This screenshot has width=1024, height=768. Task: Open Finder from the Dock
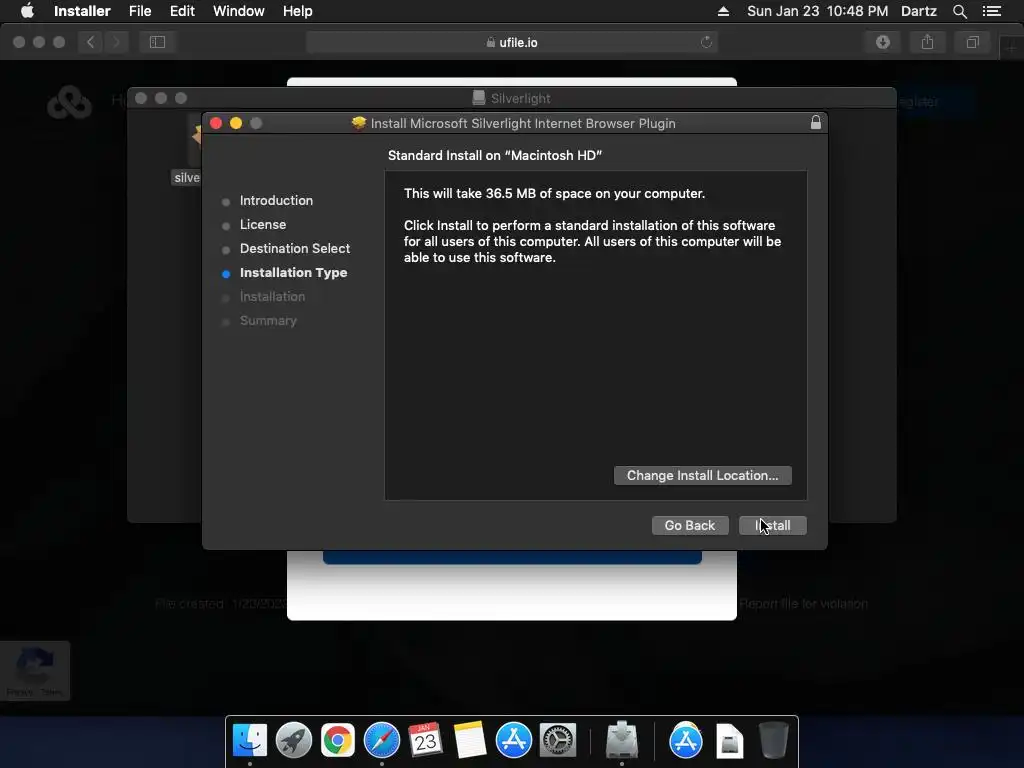(x=249, y=741)
